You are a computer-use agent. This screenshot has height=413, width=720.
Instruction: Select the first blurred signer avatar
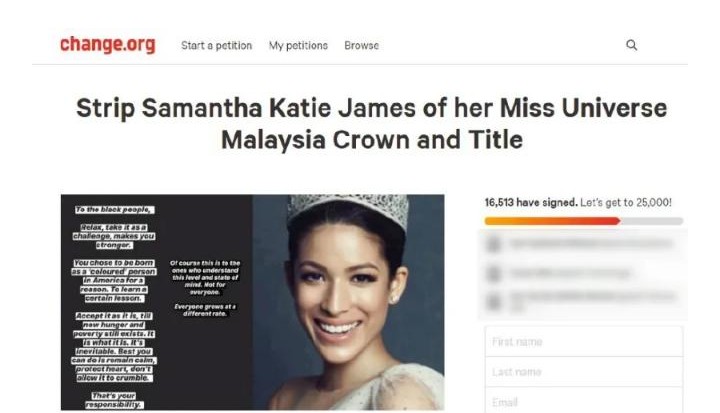[x=494, y=244]
